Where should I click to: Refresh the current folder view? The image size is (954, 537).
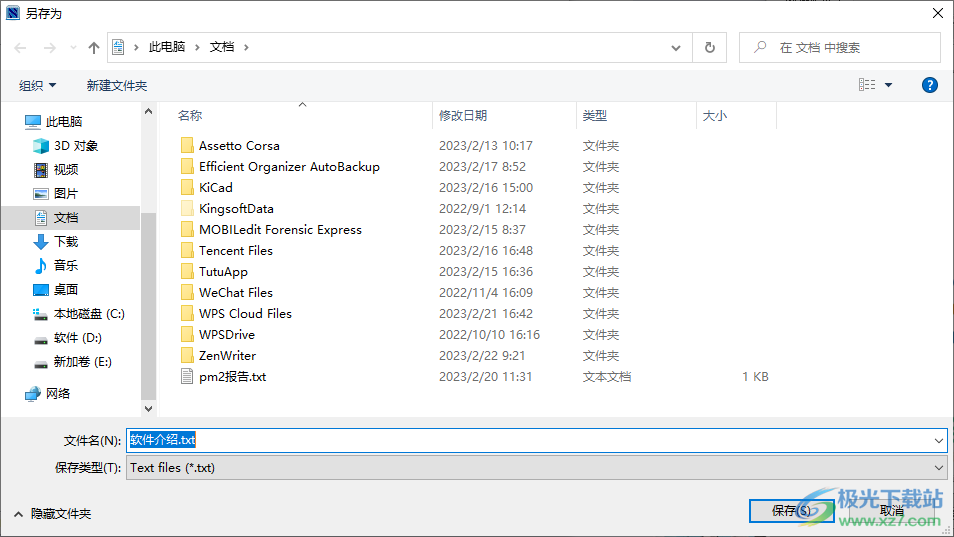[x=709, y=47]
